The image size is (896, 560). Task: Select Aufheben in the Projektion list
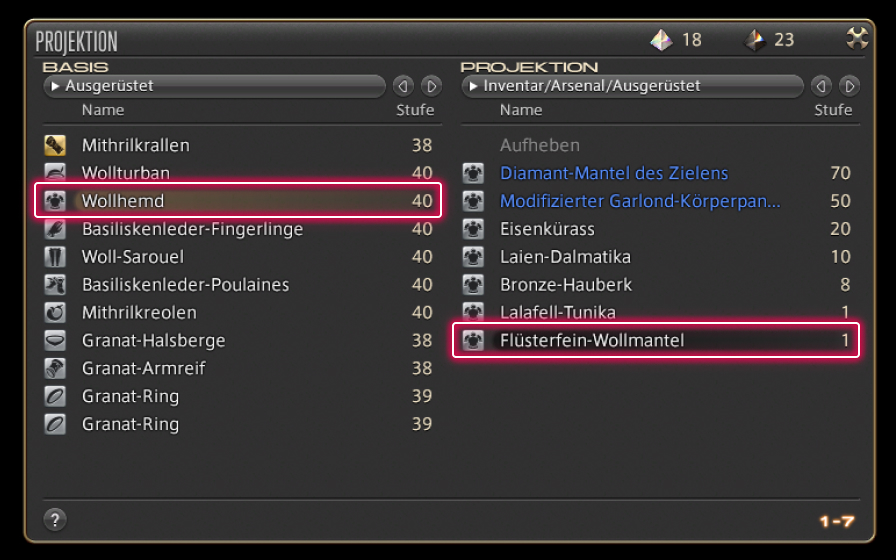[540, 145]
